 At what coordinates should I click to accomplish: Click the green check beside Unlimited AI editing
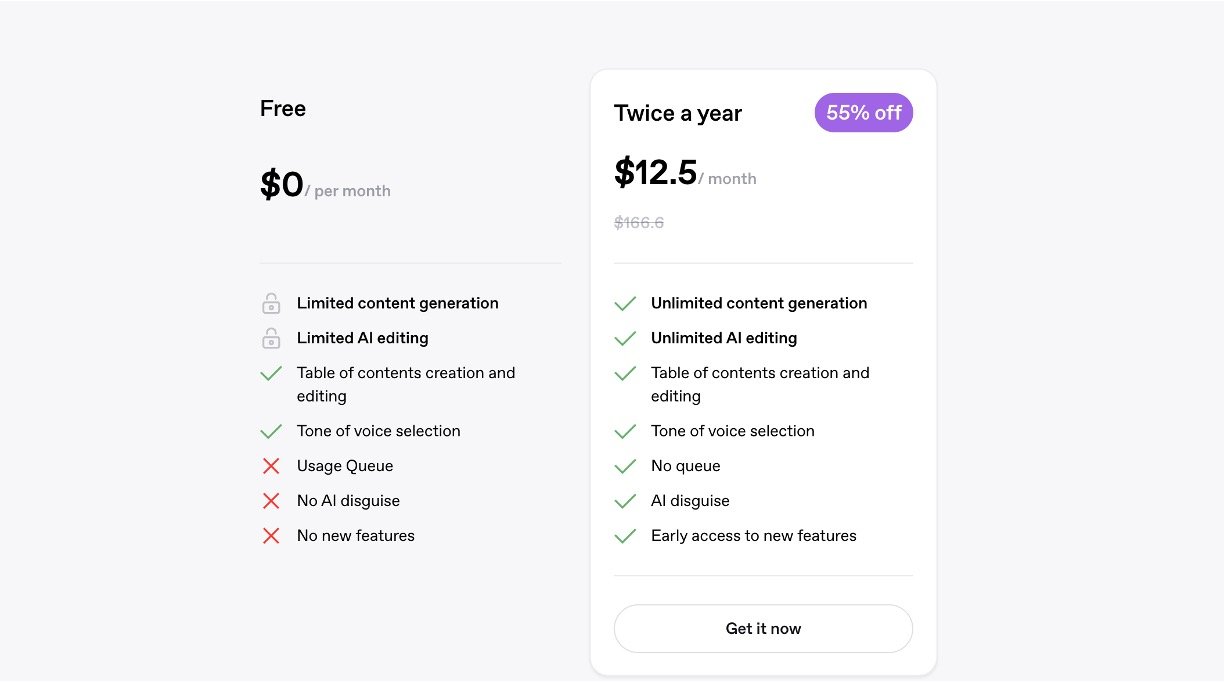coord(625,338)
